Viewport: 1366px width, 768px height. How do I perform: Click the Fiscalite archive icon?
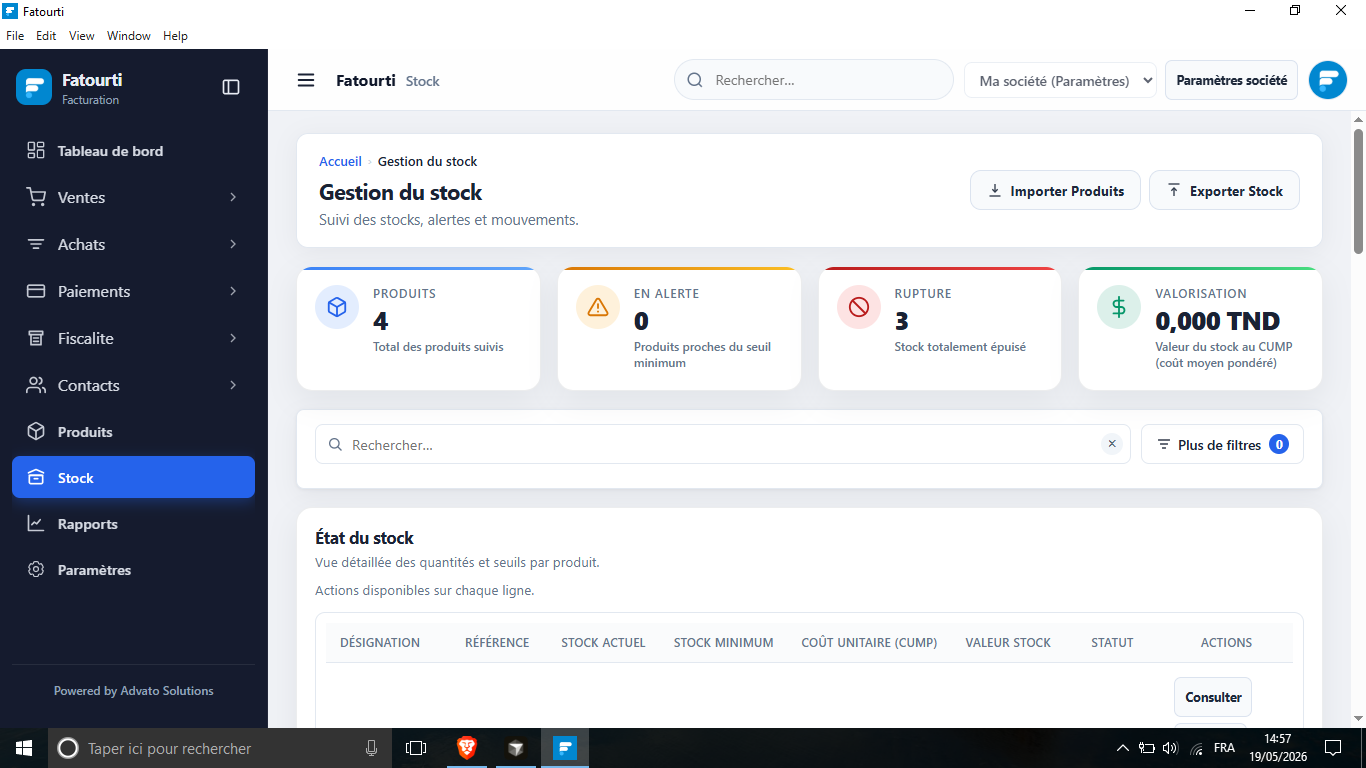pos(36,338)
